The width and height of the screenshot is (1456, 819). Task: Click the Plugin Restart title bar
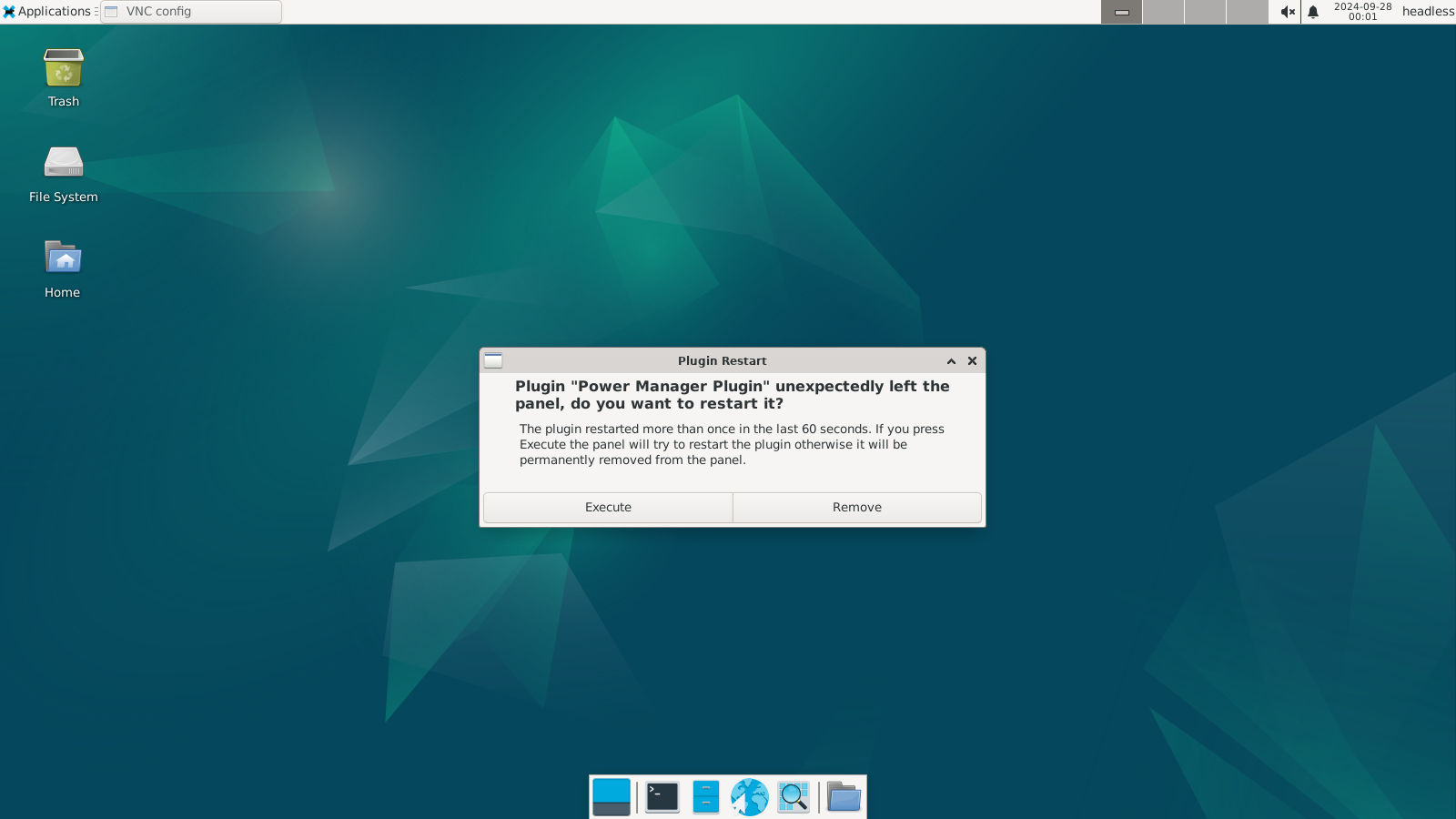point(723,360)
